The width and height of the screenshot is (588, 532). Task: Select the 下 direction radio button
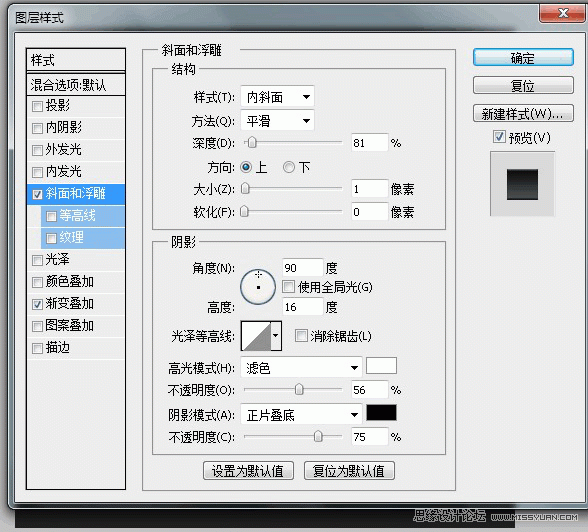[288, 167]
